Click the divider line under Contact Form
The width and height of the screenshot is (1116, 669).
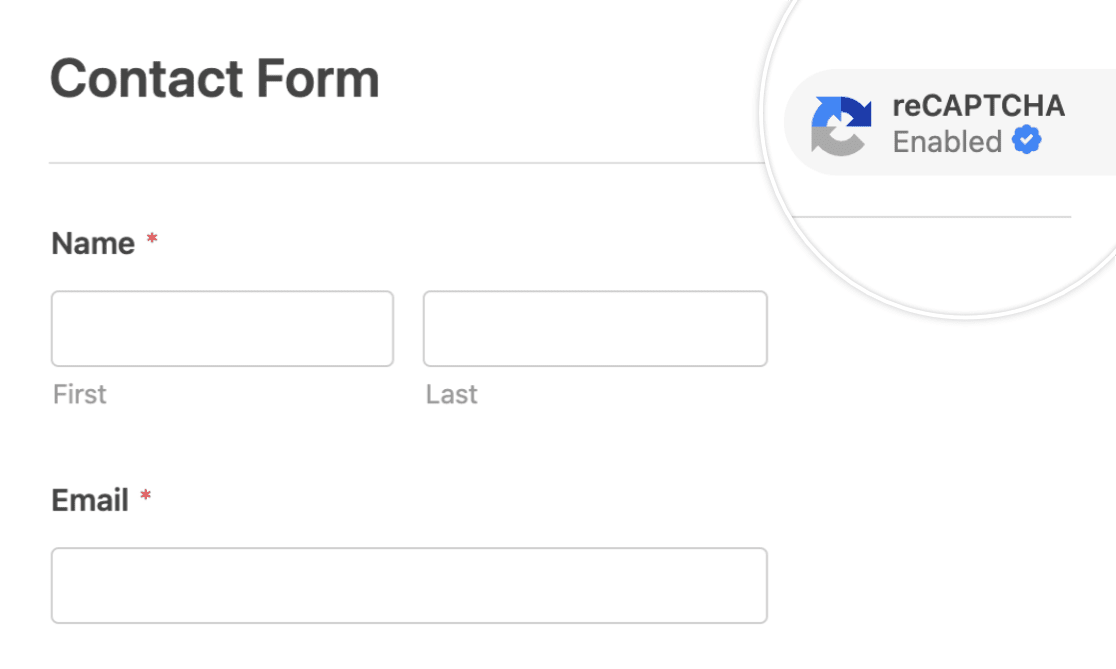pyautogui.click(x=400, y=163)
